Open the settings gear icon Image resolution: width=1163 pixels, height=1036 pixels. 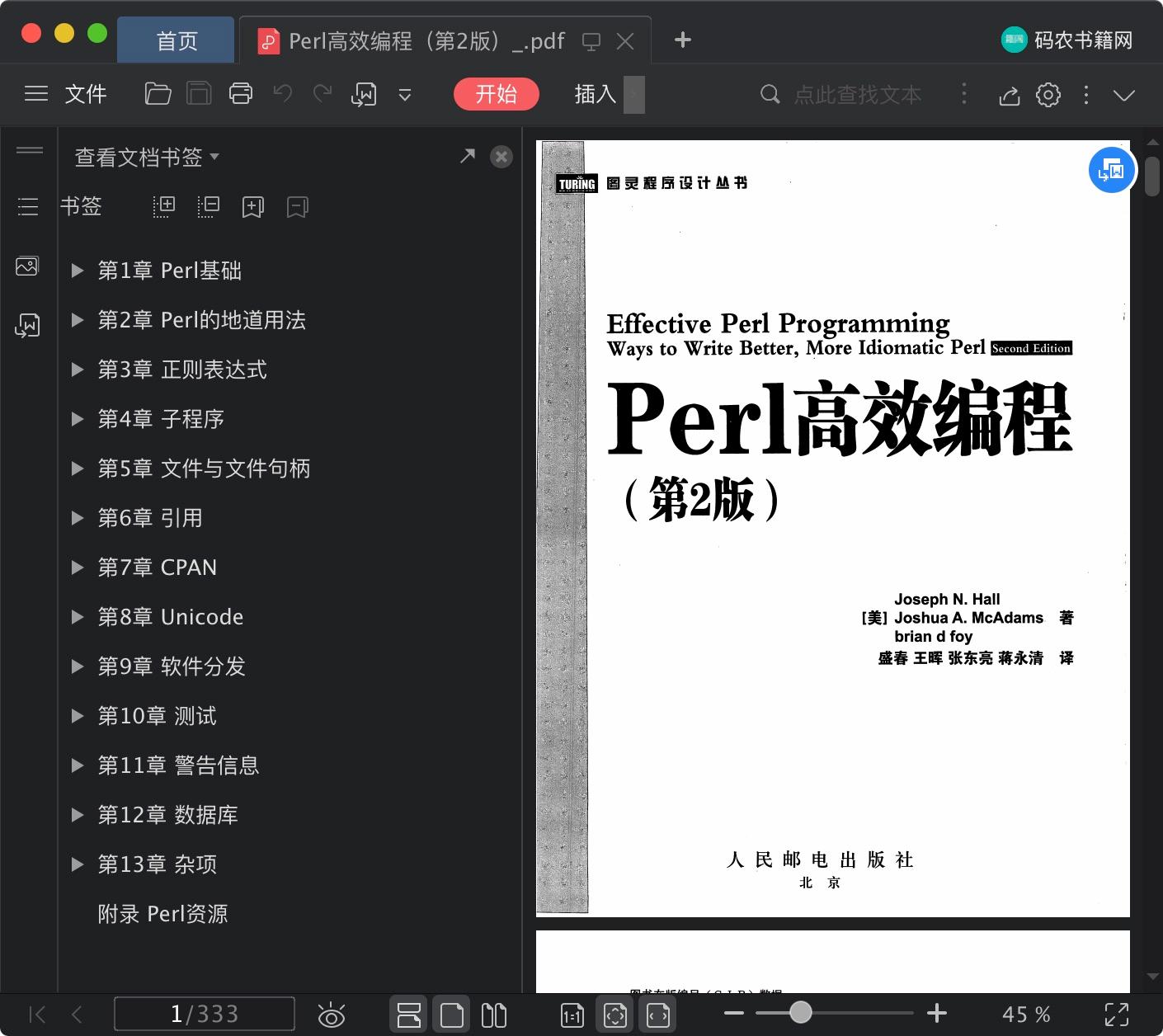point(1048,95)
